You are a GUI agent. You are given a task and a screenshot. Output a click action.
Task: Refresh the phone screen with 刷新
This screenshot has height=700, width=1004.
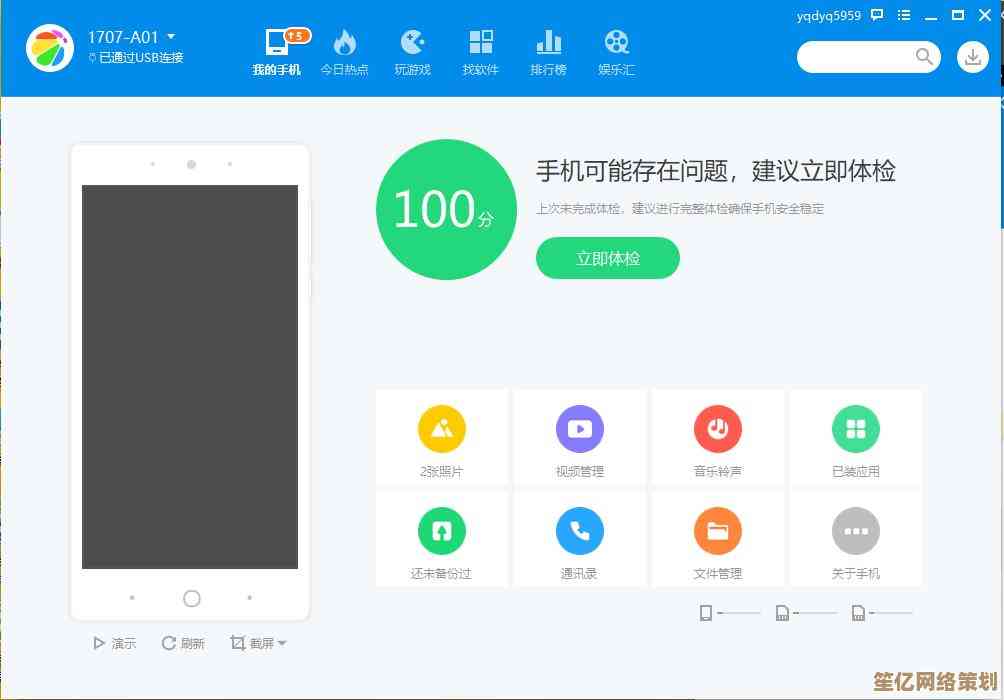click(182, 643)
